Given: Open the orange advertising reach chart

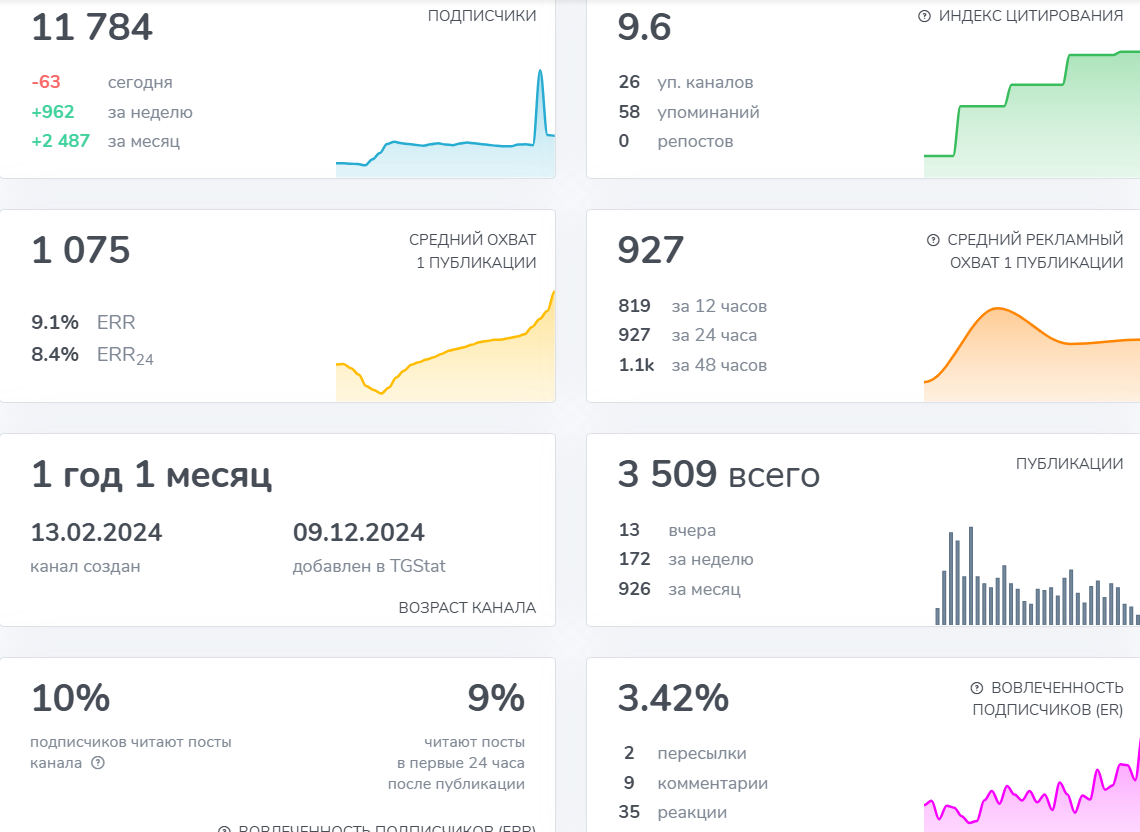Looking at the screenshot, I should coord(1032,354).
